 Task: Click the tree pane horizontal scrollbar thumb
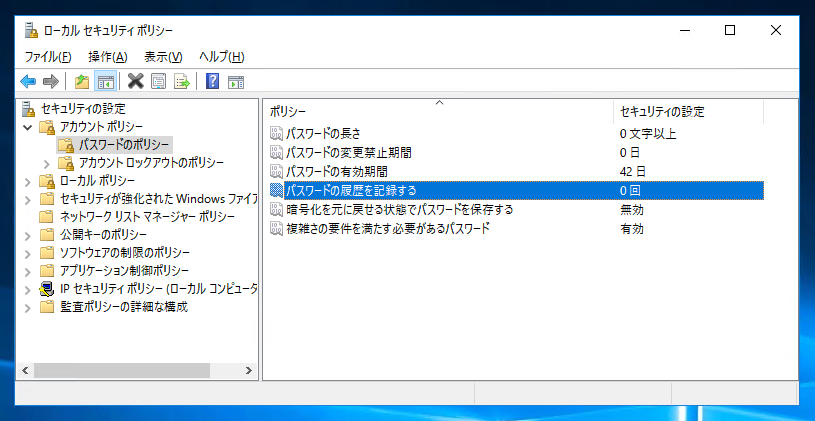pyautogui.click(x=122, y=371)
